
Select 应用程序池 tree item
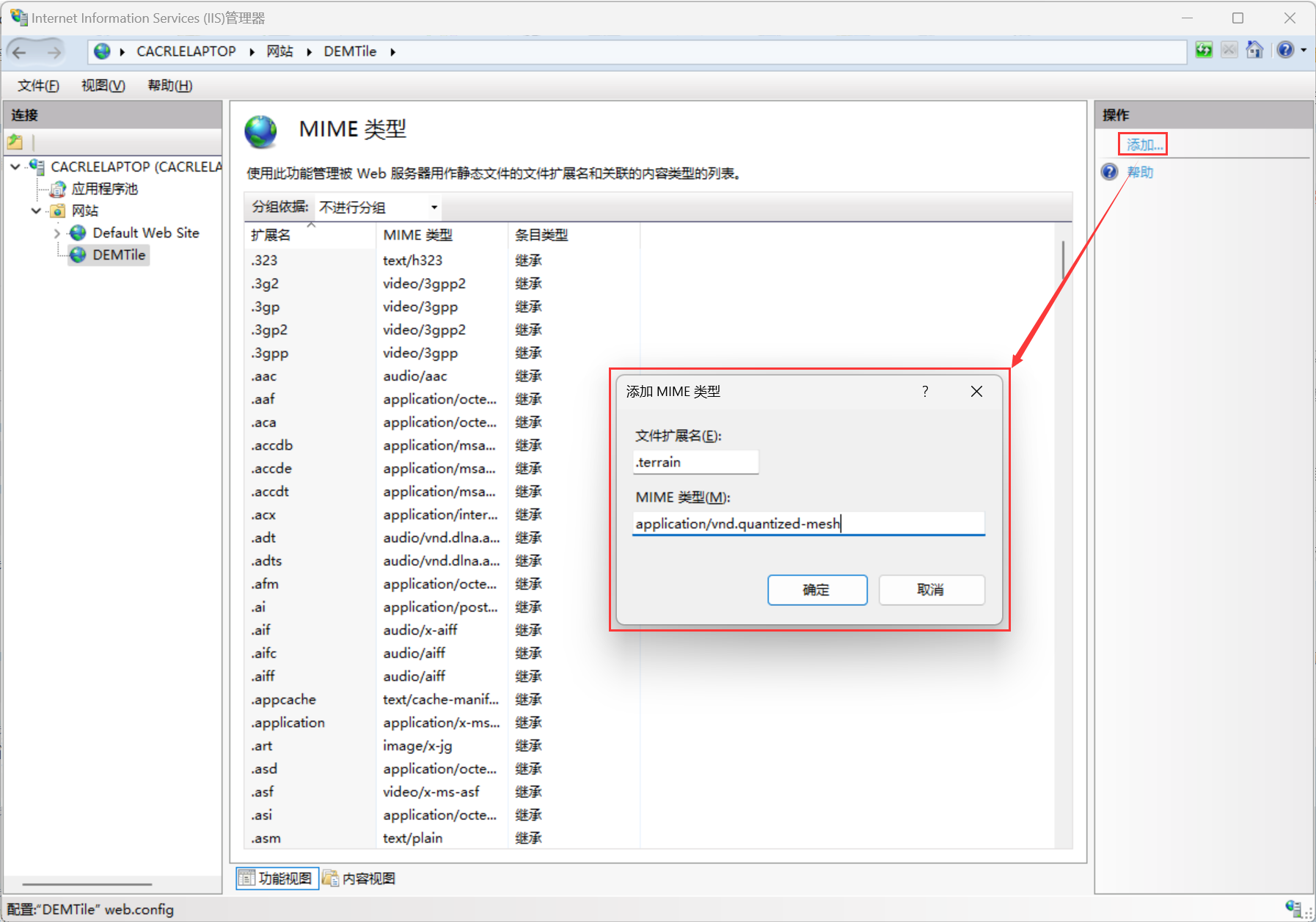coord(104,189)
